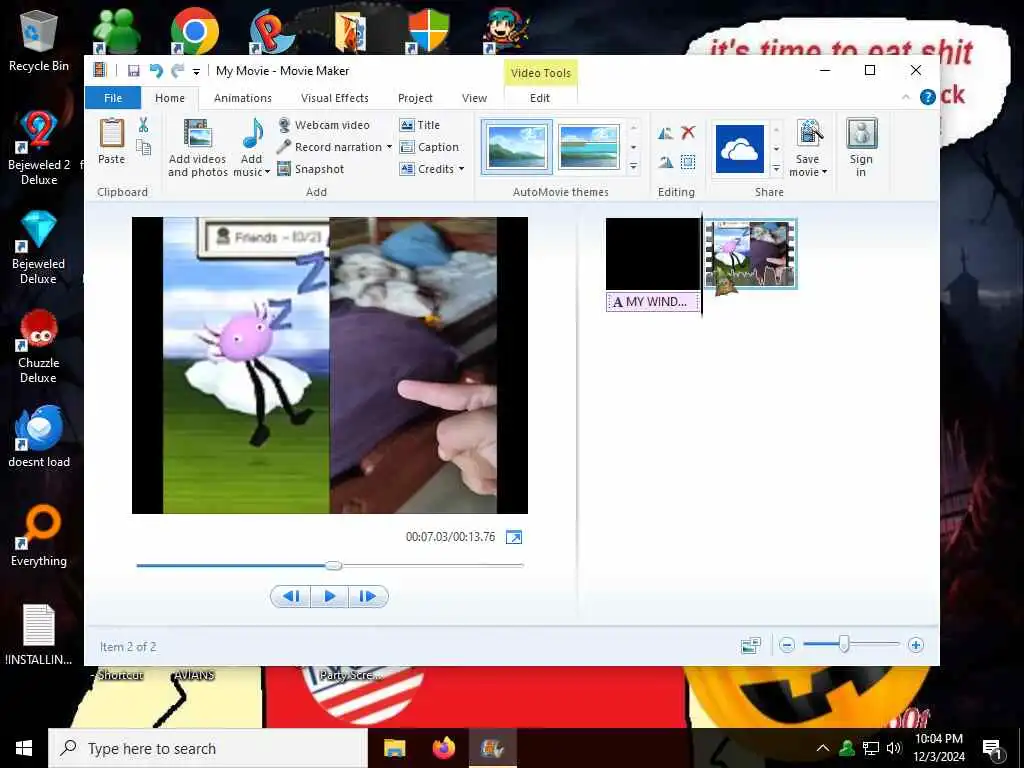The image size is (1024, 768).
Task: Open Customize Quick Access Toolbar dropdown
Action: click(x=196, y=71)
